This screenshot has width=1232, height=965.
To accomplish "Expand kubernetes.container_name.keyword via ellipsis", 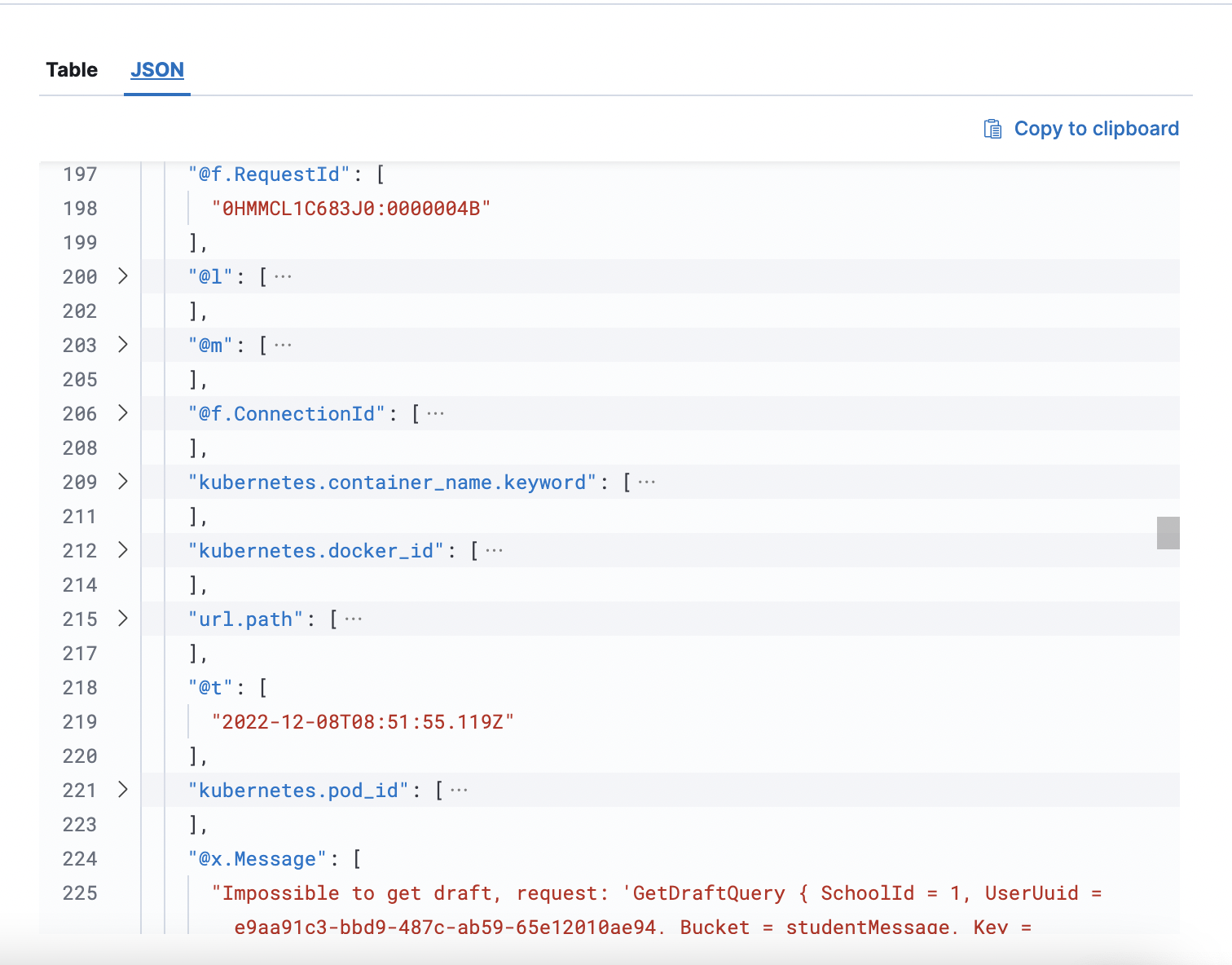I will point(646,481).
